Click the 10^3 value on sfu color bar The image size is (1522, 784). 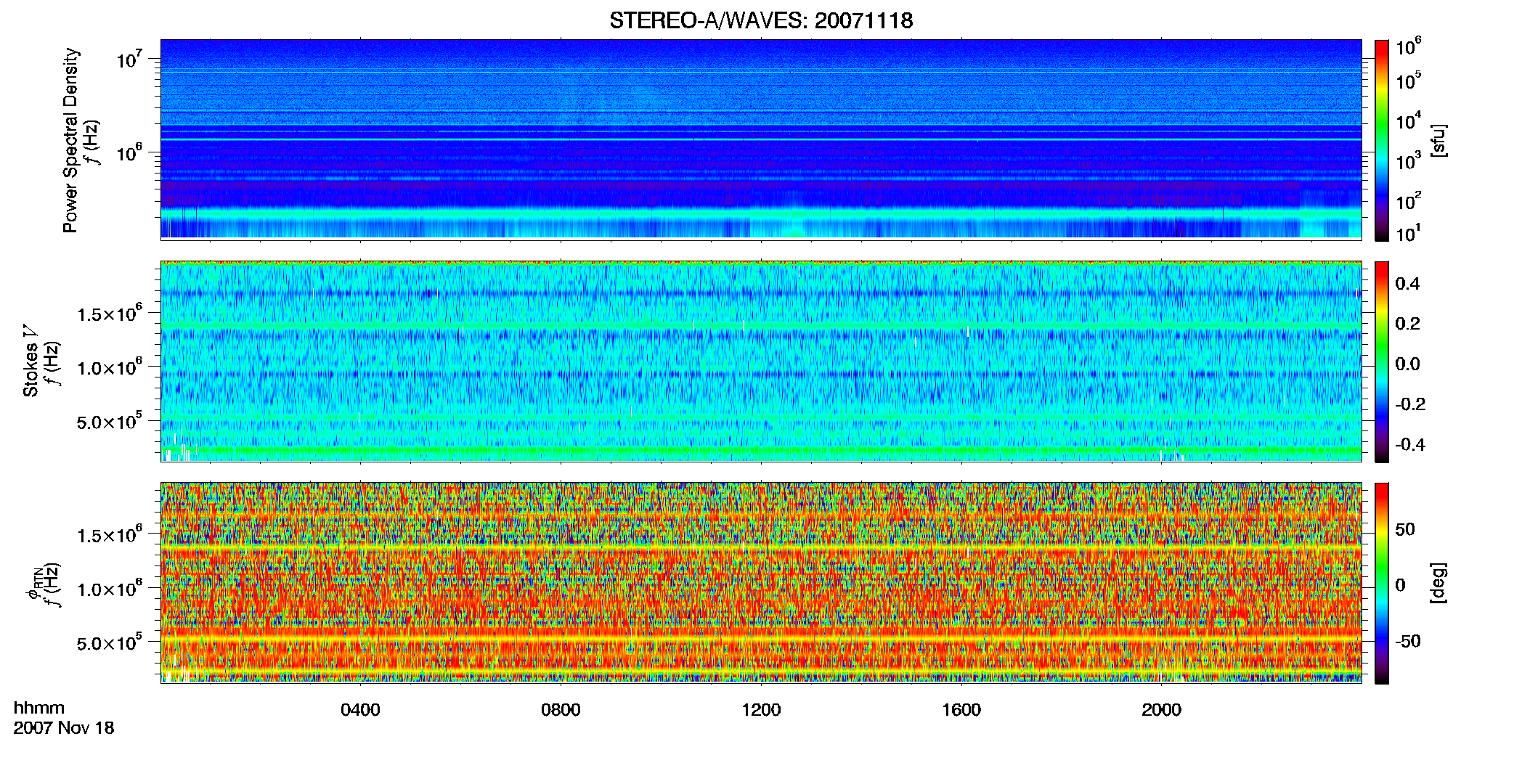[x=1409, y=160]
